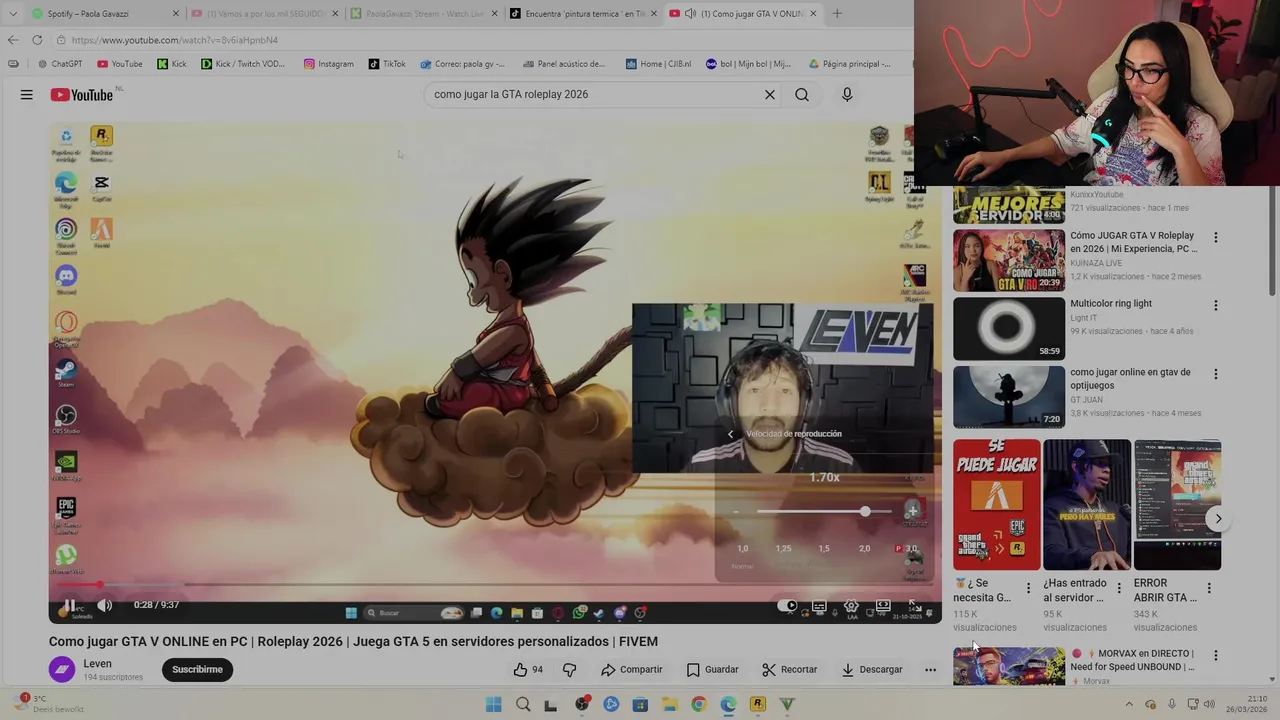
Task: Switch to the Vamos a por los mil tab
Action: click(x=263, y=14)
